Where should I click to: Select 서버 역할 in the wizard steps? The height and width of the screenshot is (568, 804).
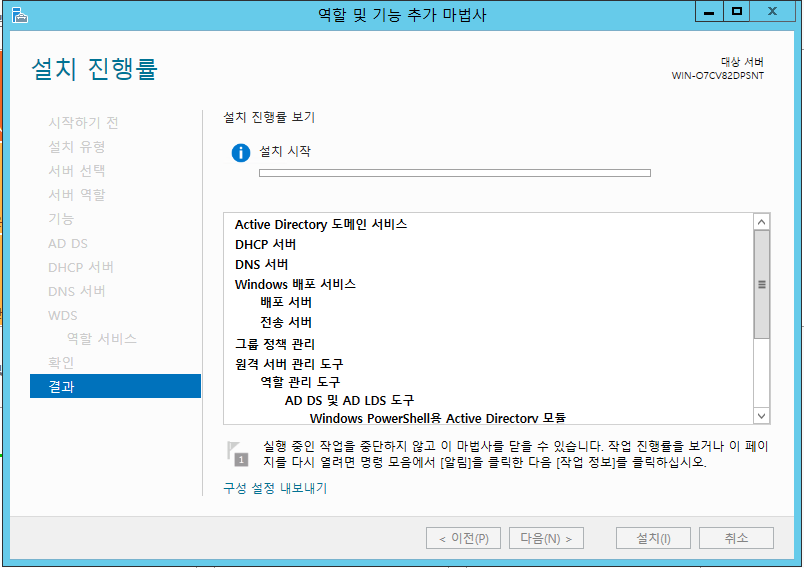77,194
